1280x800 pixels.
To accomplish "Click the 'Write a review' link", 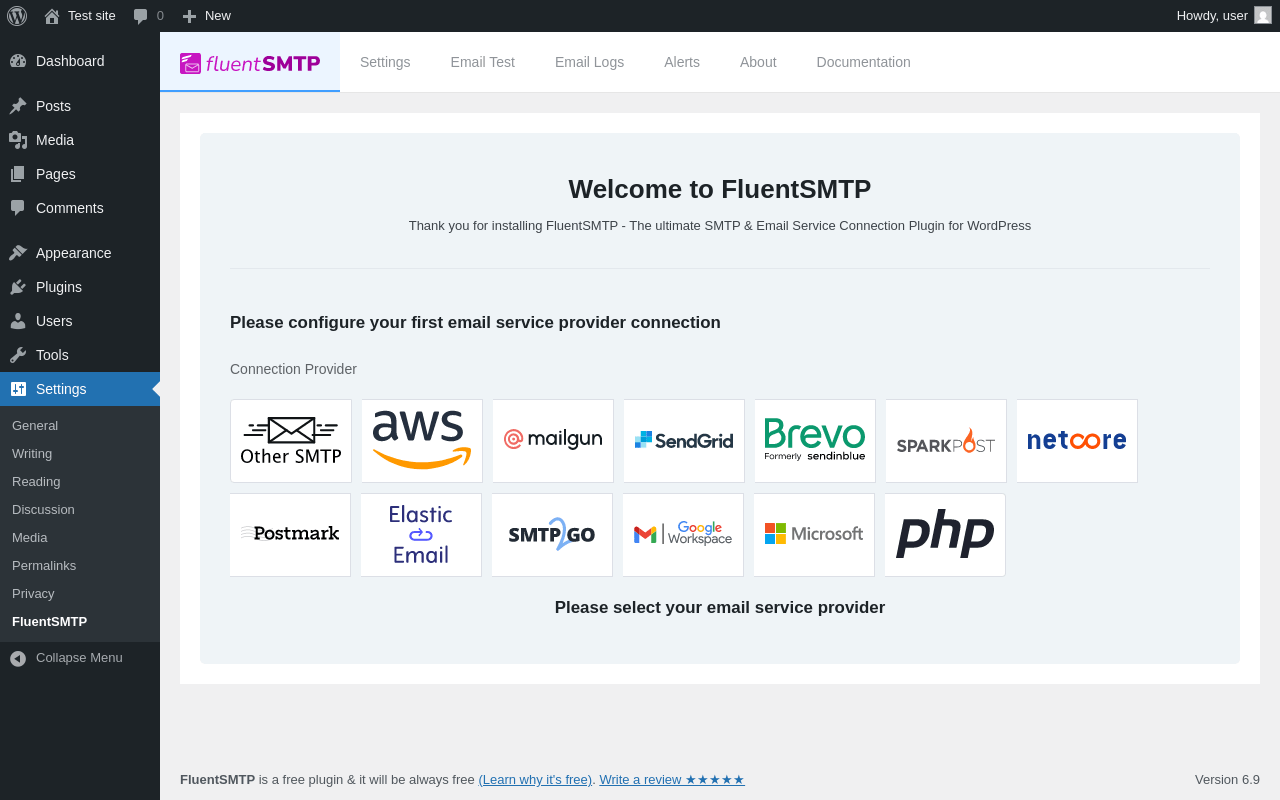I will (x=672, y=779).
